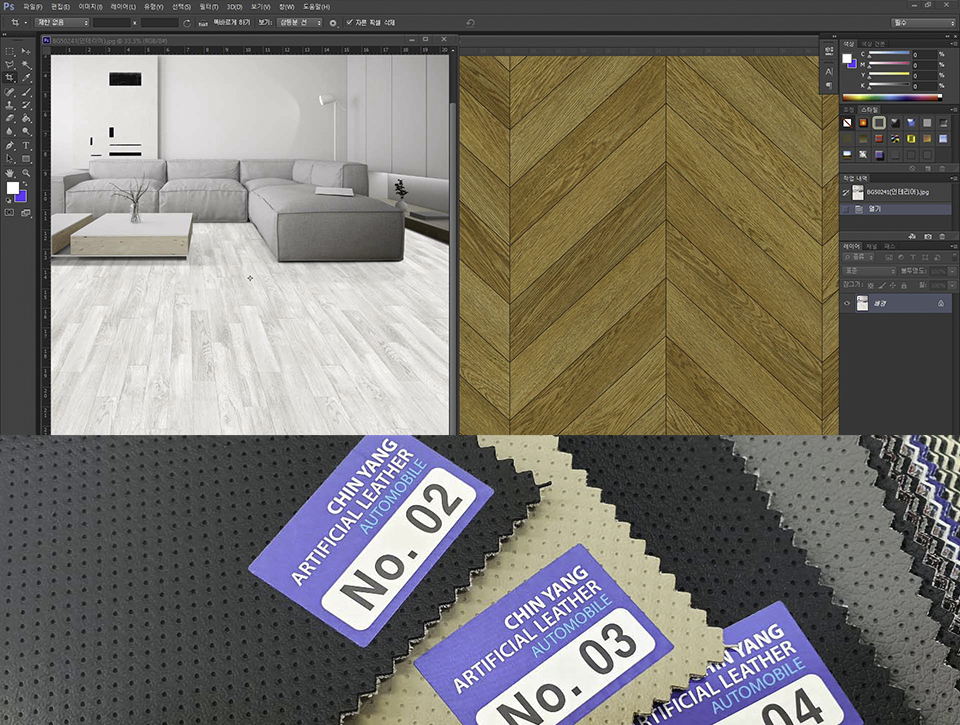Click the crop settings gear icon

click(x=334, y=22)
